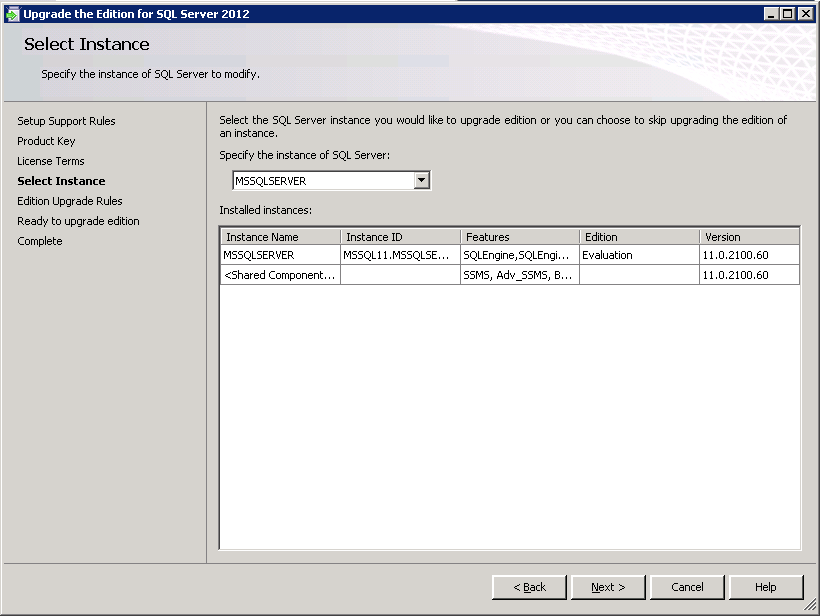Click the Evaluation edition cell
The width and height of the screenshot is (820, 616).
tap(640, 255)
